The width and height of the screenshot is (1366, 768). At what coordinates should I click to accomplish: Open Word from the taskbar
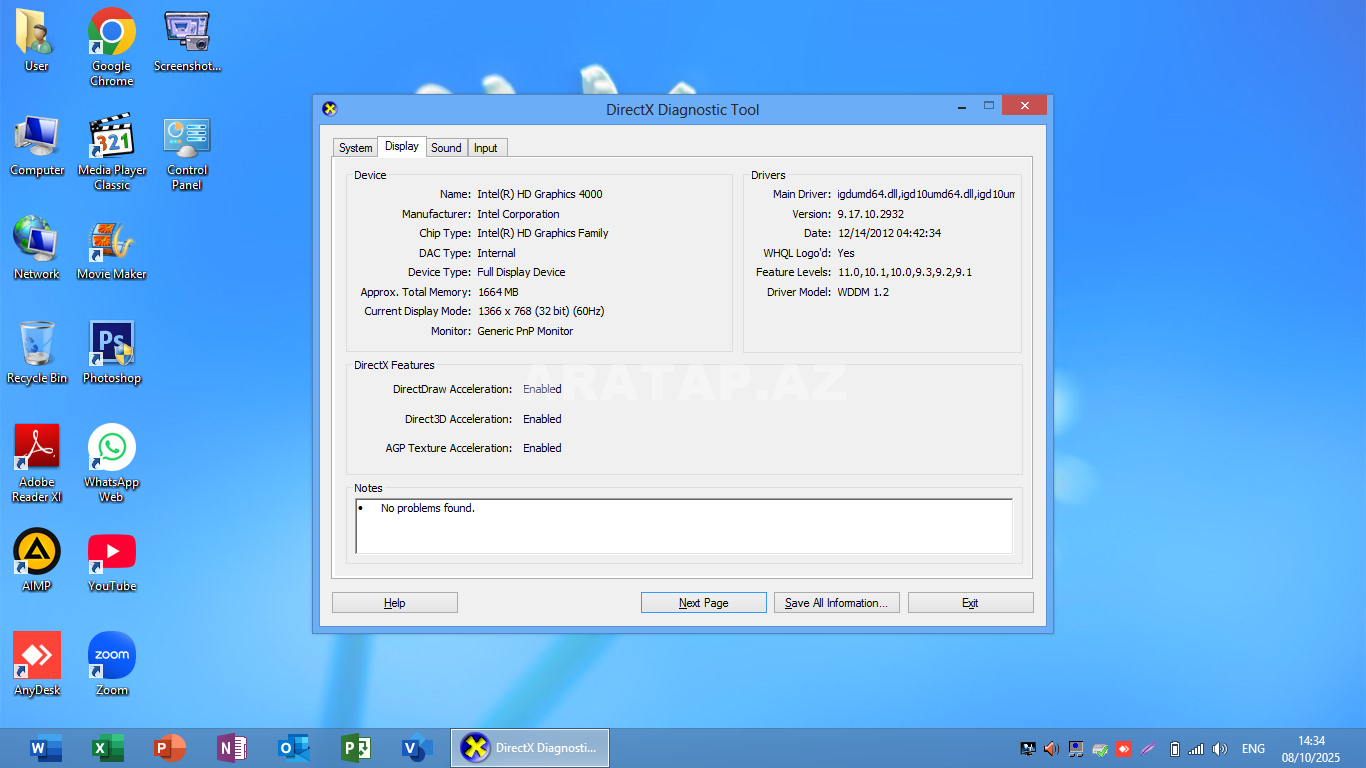pyautogui.click(x=45, y=748)
